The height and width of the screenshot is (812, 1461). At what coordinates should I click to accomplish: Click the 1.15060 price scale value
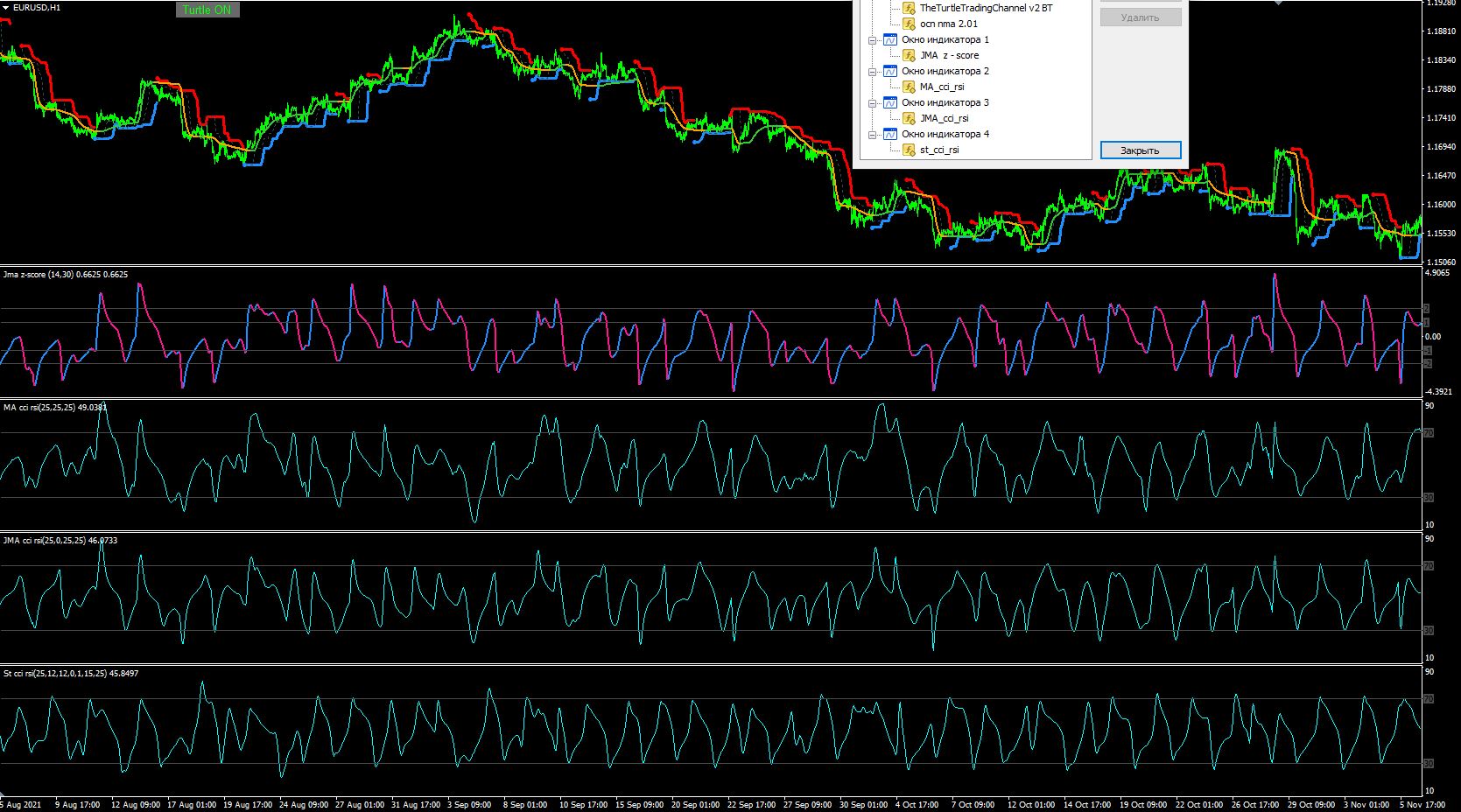point(1442,262)
